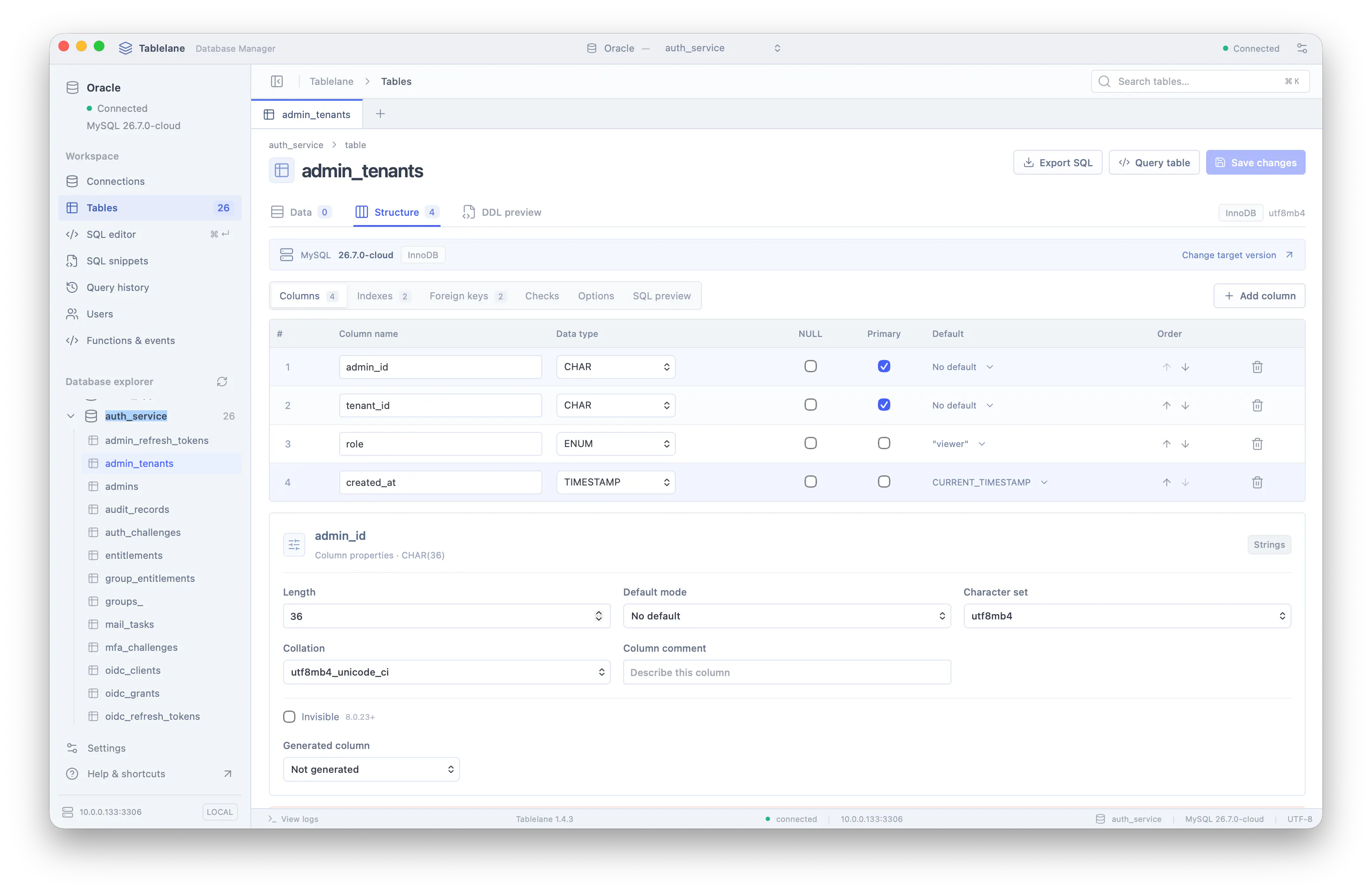Open Users page
1372x894 pixels.
coord(150,313)
